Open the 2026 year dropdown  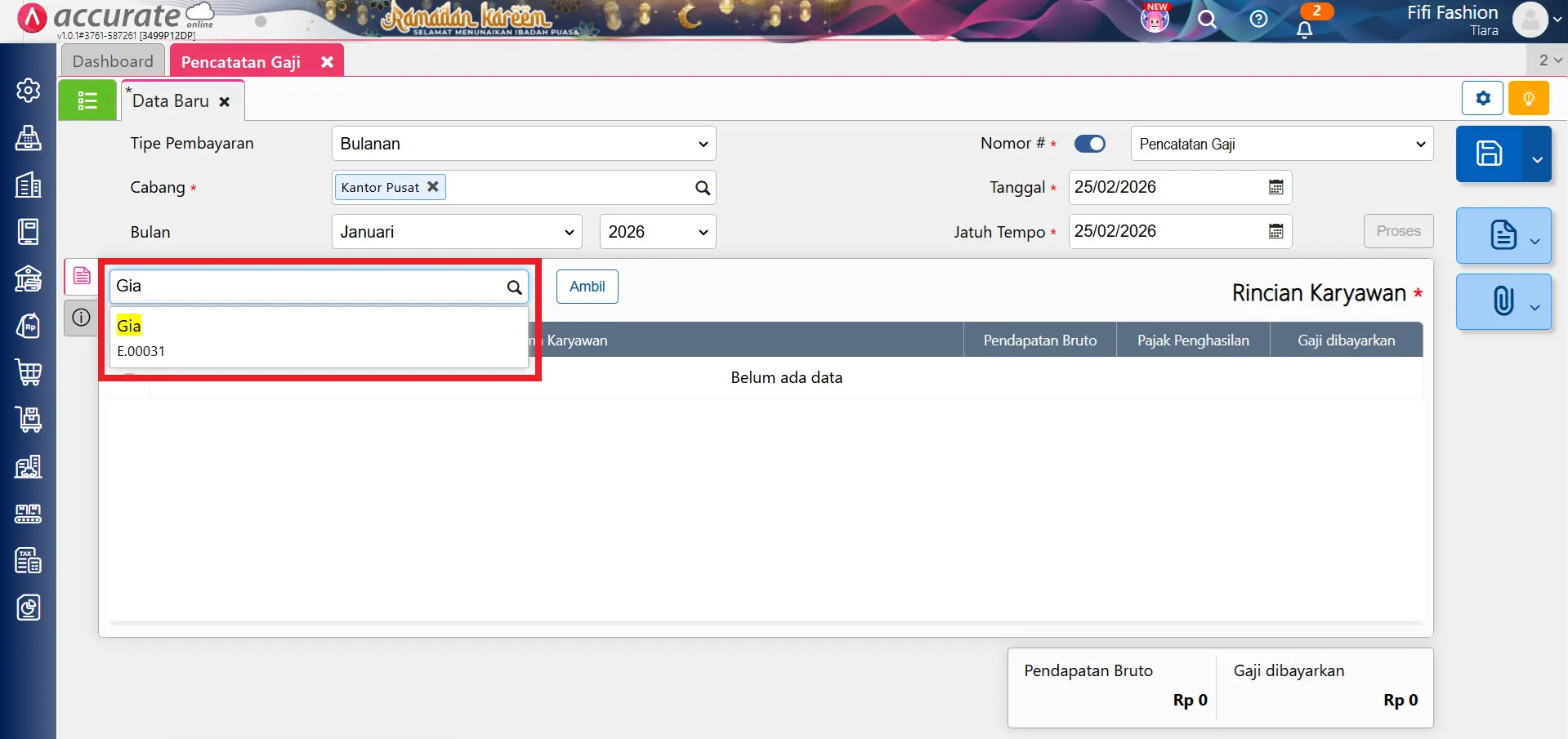click(x=657, y=232)
